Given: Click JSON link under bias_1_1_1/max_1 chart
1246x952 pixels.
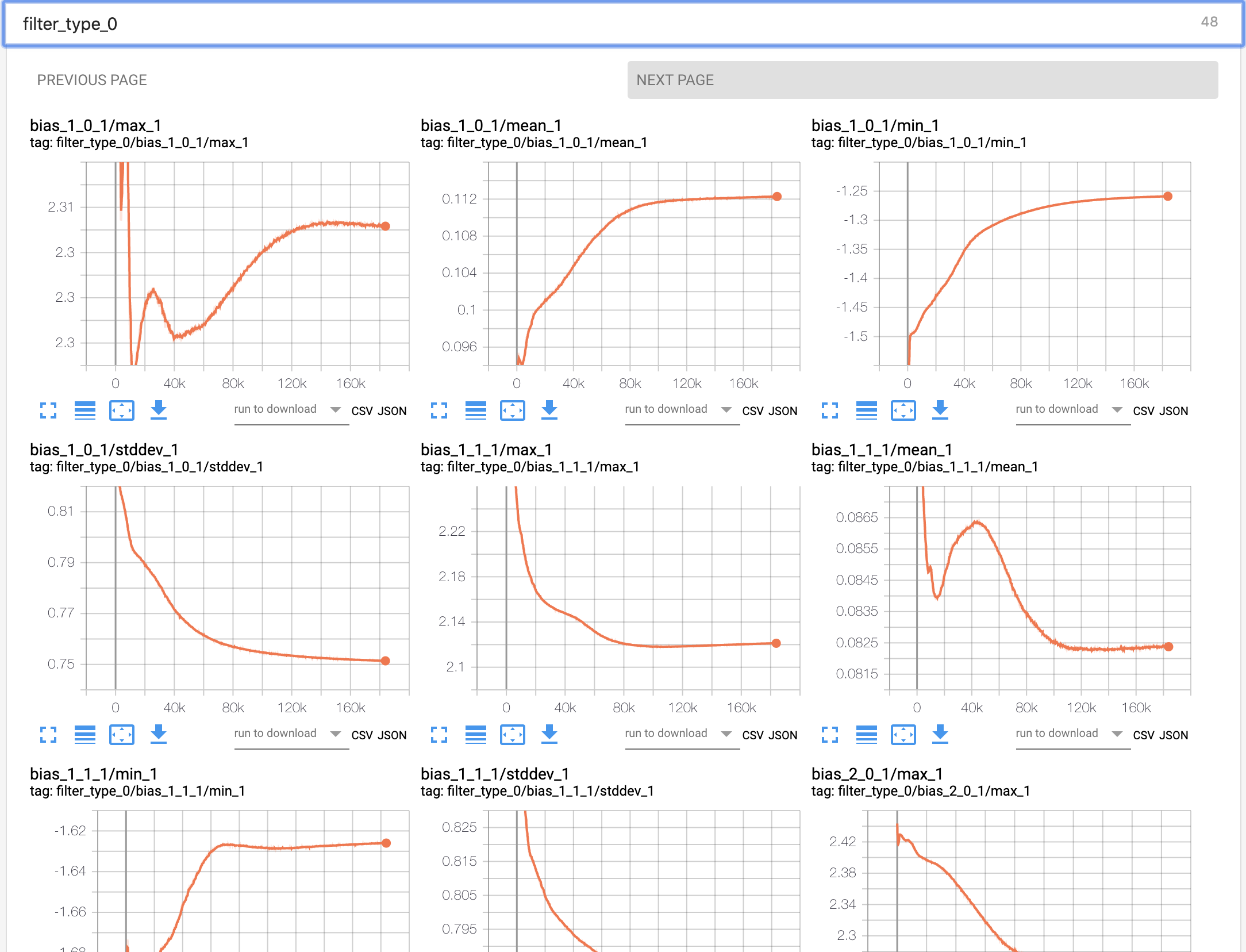Looking at the screenshot, I should (783, 736).
